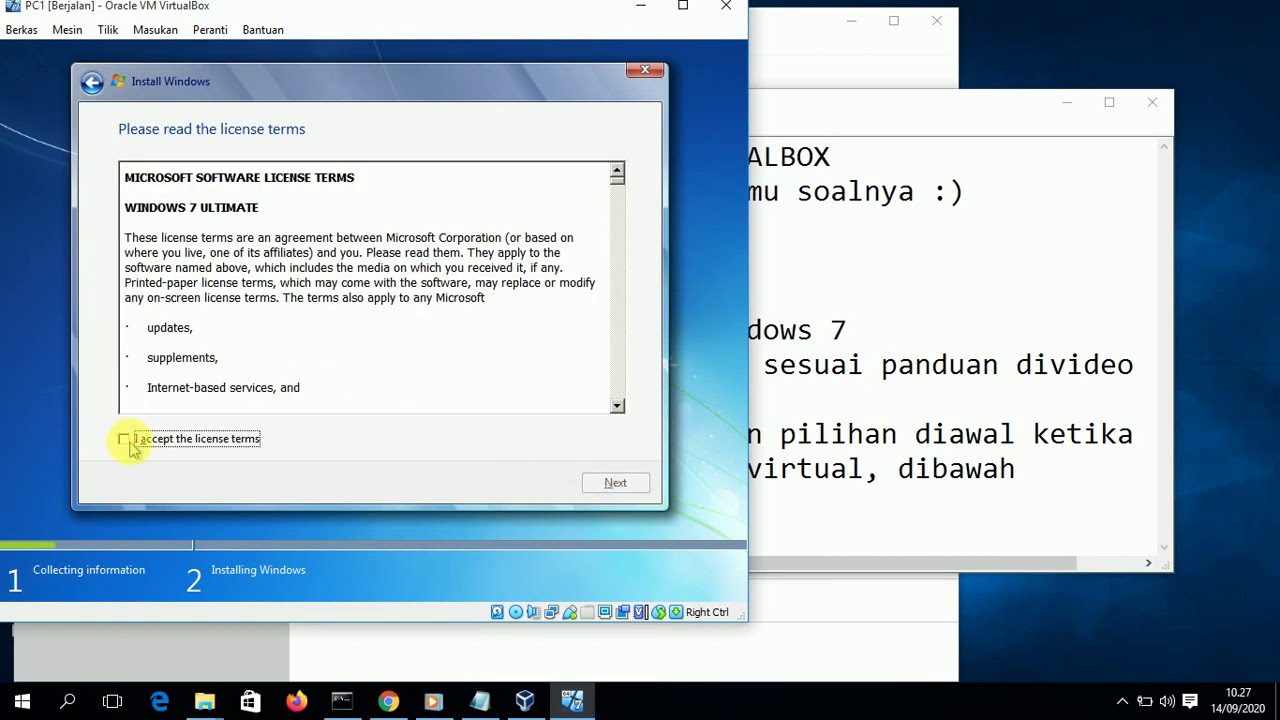Click the CPU virtualization icon in VirtualBox status bar
The height and width of the screenshot is (720, 1280).
point(641,612)
